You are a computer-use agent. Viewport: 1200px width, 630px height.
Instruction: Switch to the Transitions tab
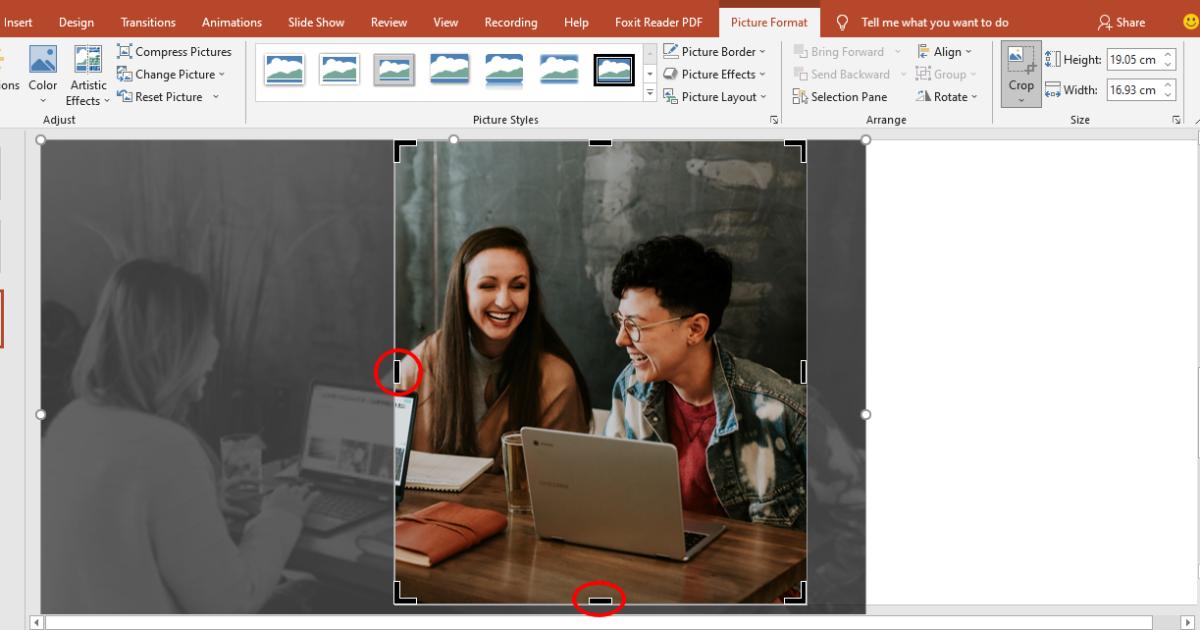148,22
